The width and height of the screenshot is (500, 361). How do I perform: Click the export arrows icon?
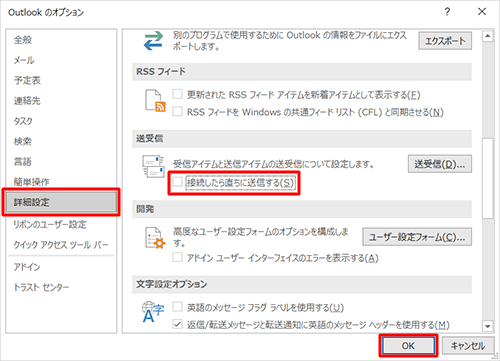(153, 41)
